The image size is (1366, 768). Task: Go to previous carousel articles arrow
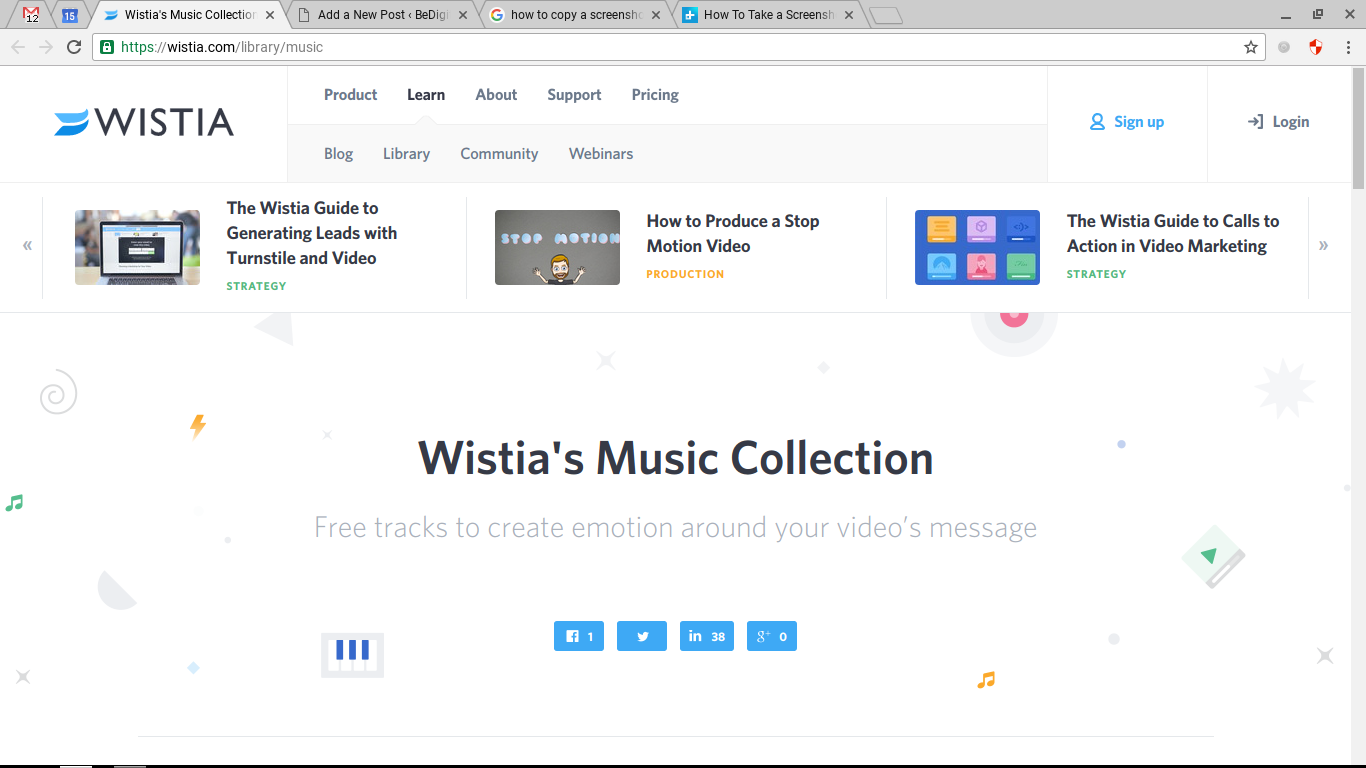pyautogui.click(x=27, y=245)
